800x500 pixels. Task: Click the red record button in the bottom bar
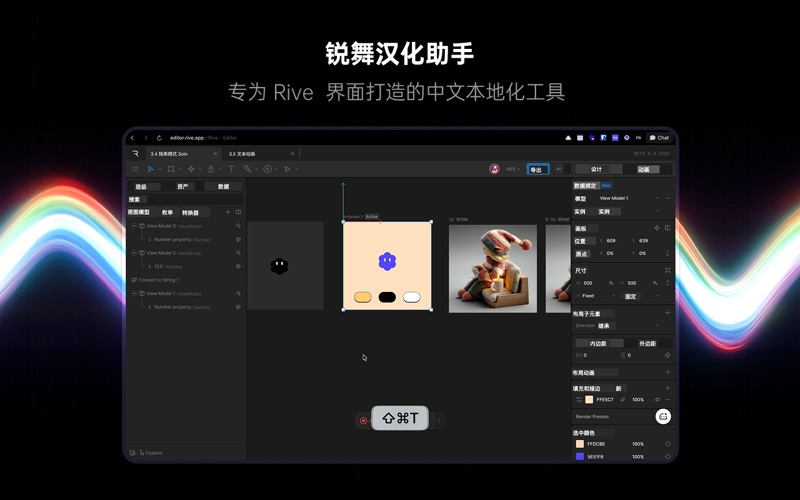tap(363, 420)
